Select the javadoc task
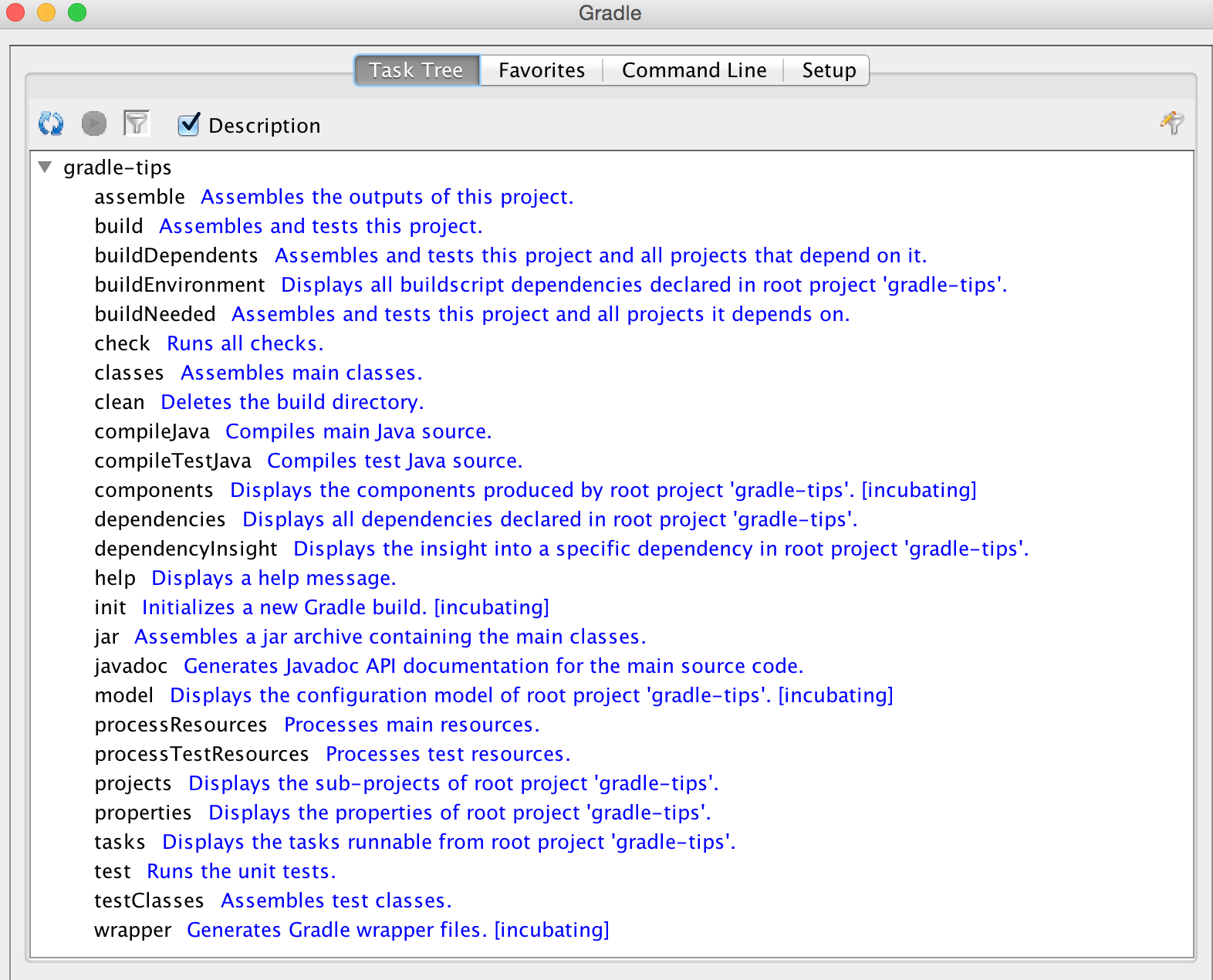Image resolution: width=1213 pixels, height=980 pixels. point(448,666)
